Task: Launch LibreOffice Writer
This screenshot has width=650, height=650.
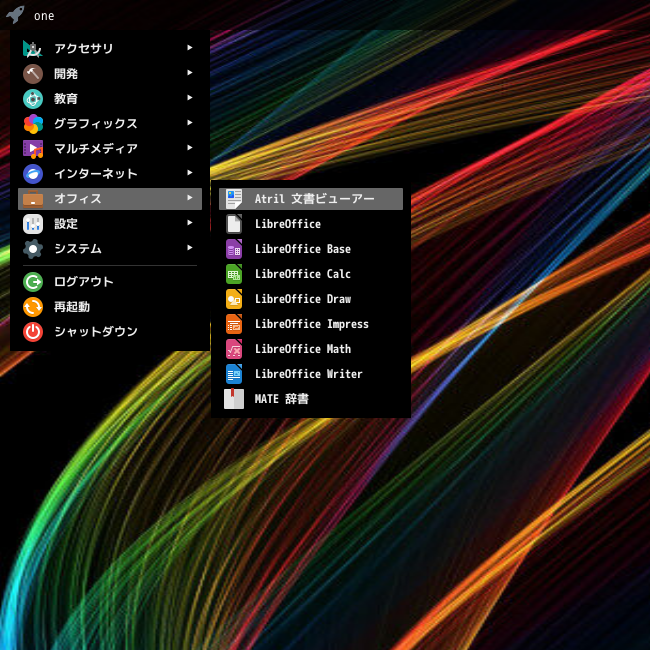Action: (311, 374)
